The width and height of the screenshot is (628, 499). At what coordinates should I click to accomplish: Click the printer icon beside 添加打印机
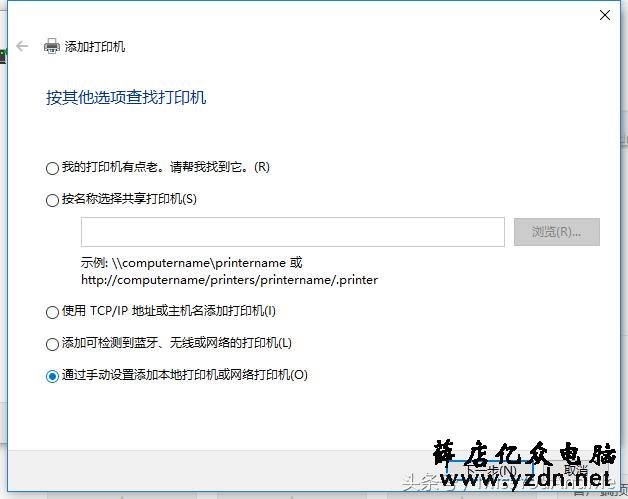(x=52, y=46)
